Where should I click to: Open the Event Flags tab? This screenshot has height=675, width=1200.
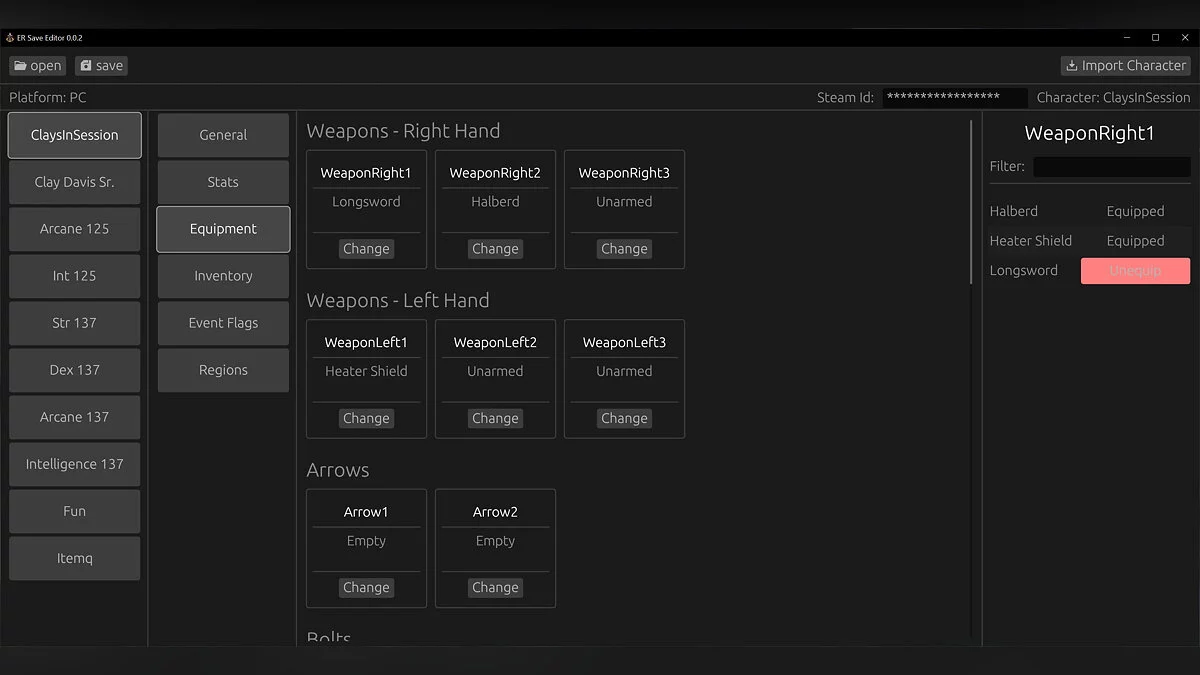point(222,323)
